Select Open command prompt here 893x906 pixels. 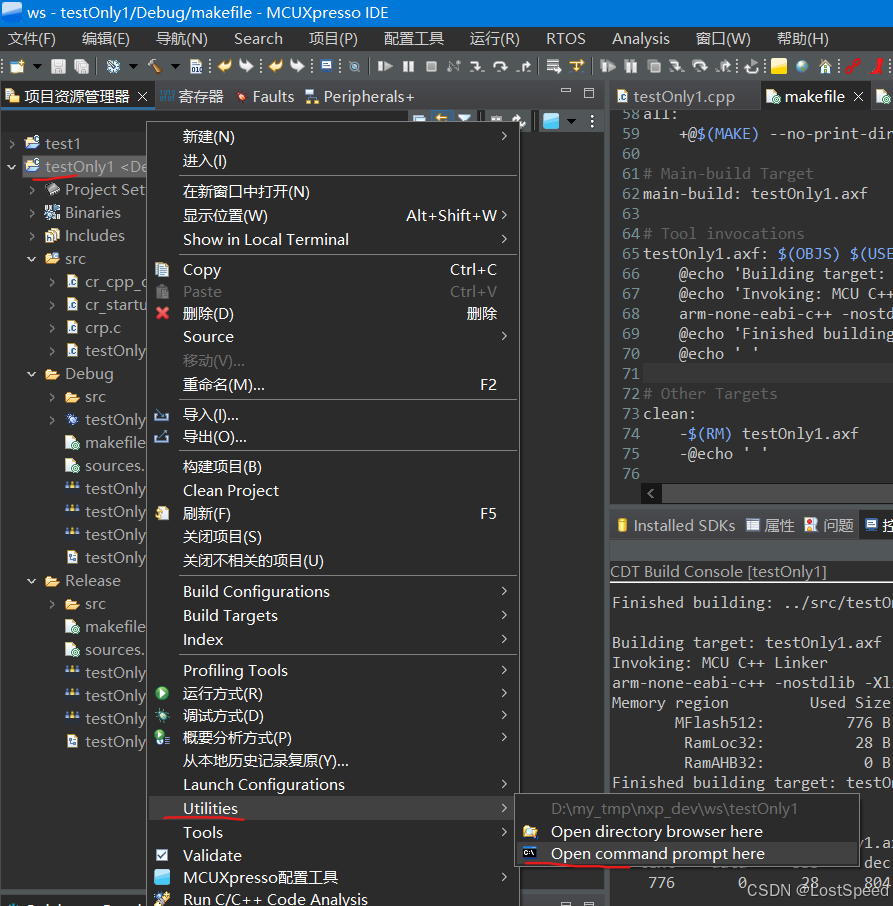(686, 853)
